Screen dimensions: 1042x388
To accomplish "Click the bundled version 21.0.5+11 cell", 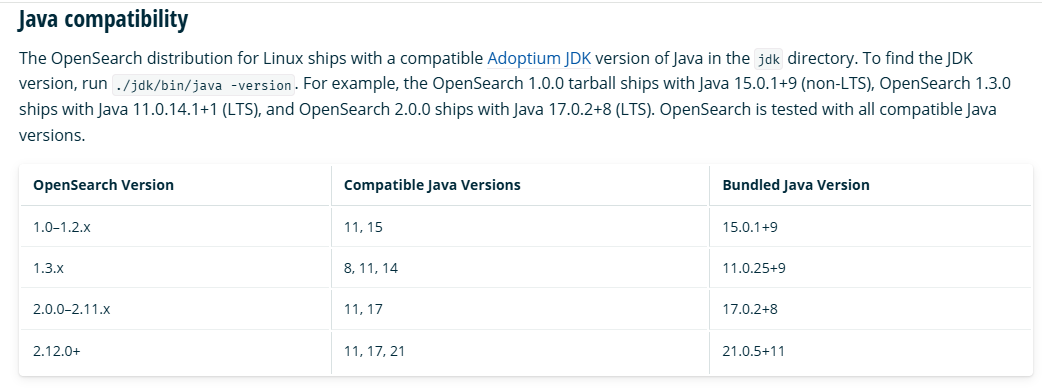I will pos(871,351).
